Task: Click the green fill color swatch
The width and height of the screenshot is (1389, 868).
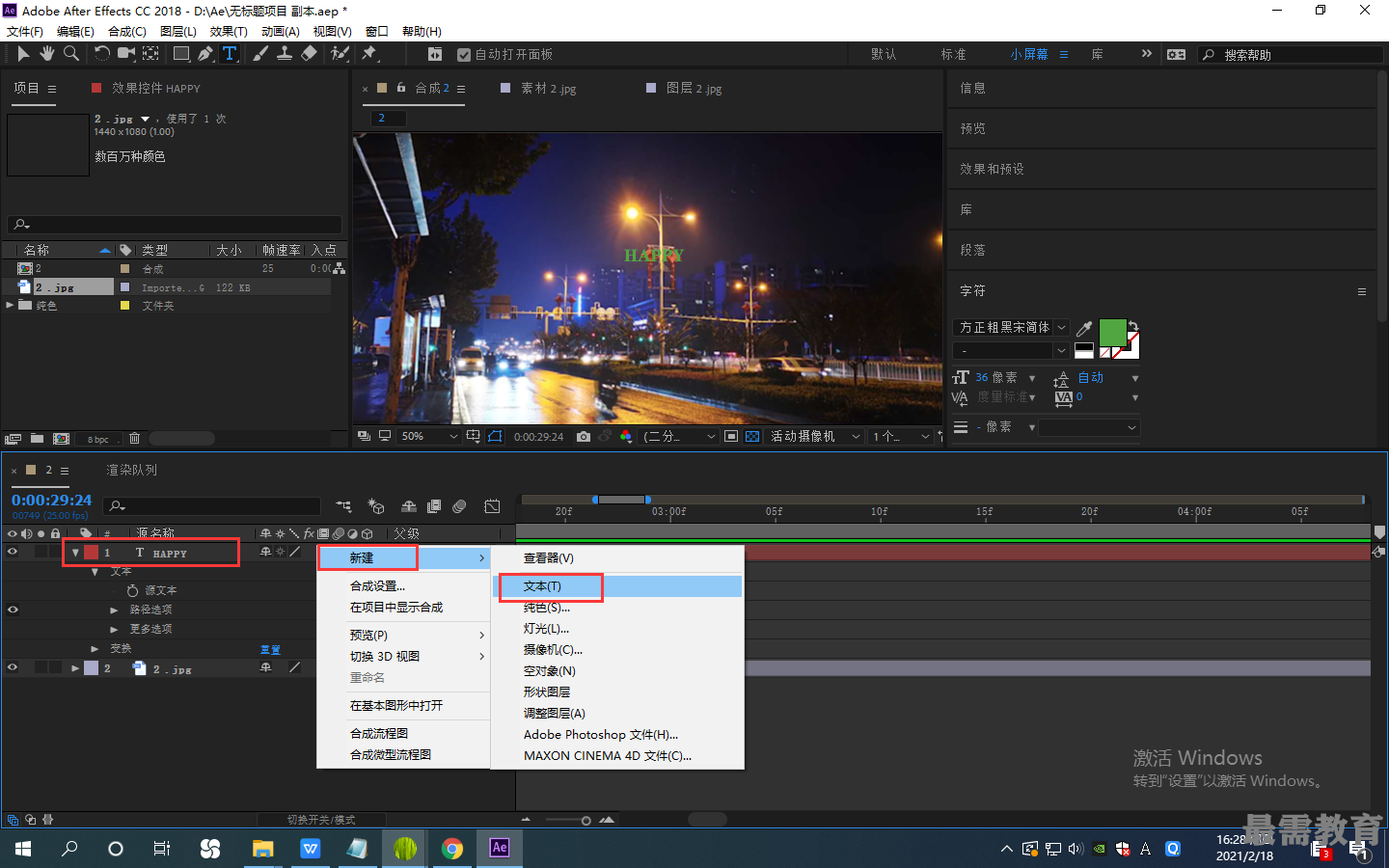Action: click(x=1112, y=333)
